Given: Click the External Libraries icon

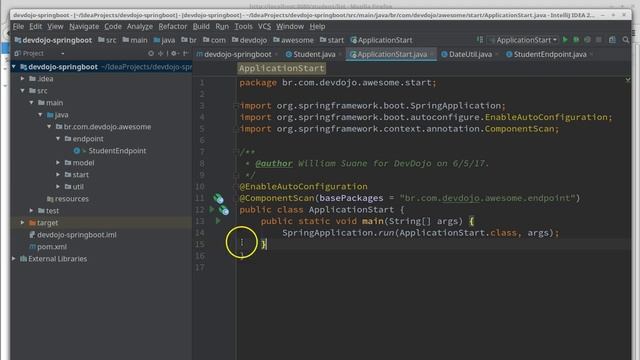Looking at the screenshot, I should pyautogui.click(x=23, y=259).
